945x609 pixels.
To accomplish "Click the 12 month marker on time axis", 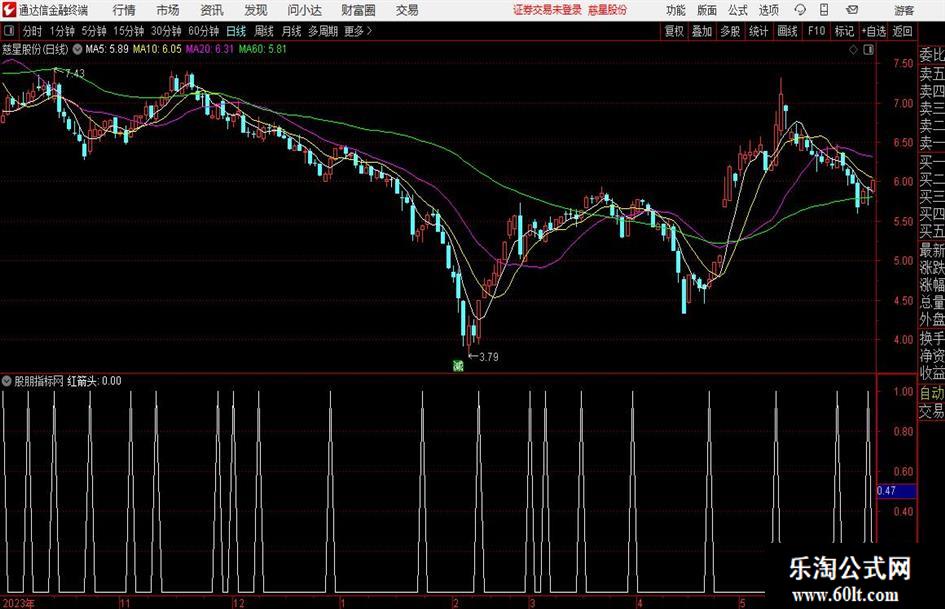I will tap(239, 603).
